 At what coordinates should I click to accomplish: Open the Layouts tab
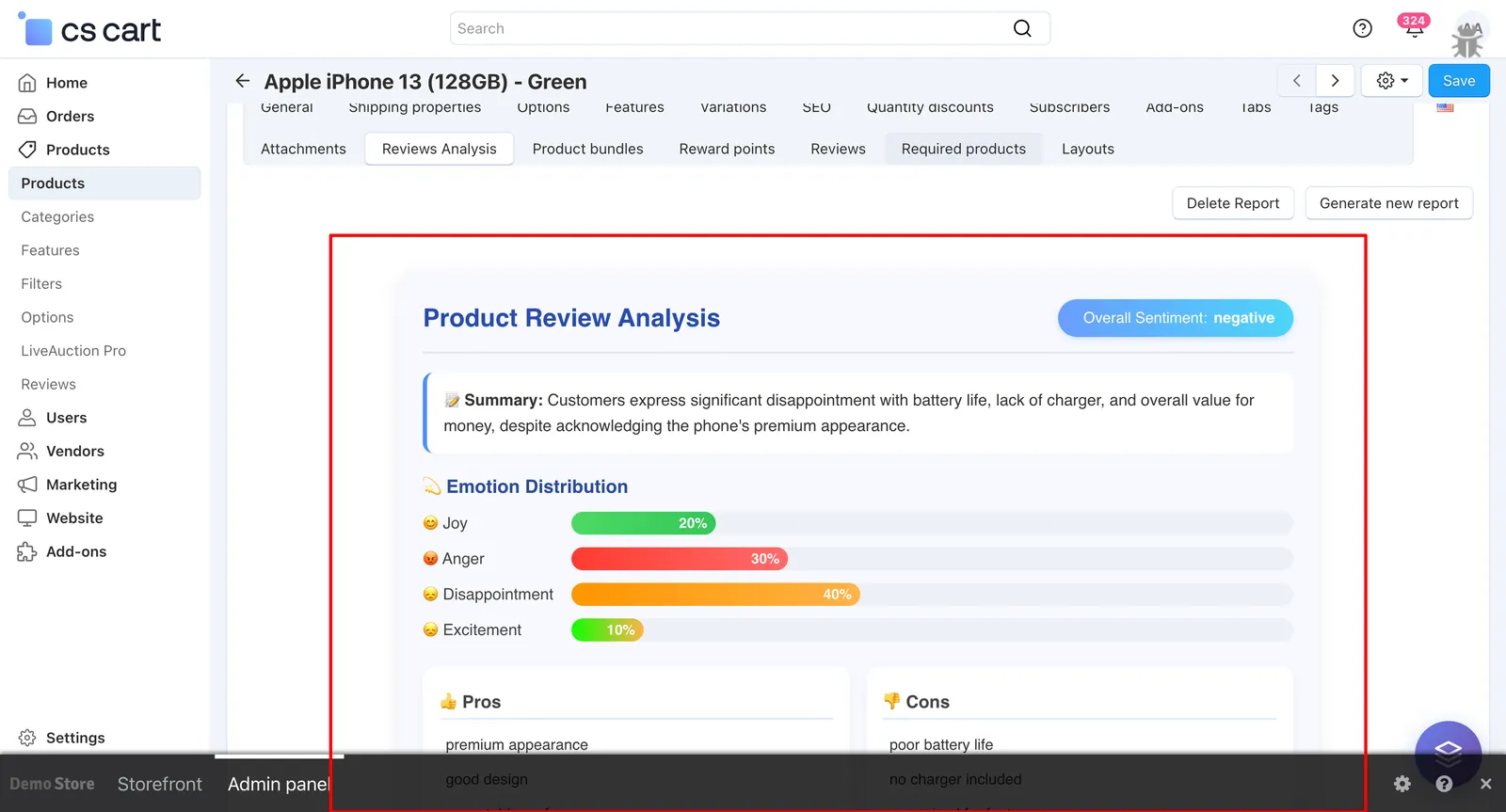point(1087,149)
